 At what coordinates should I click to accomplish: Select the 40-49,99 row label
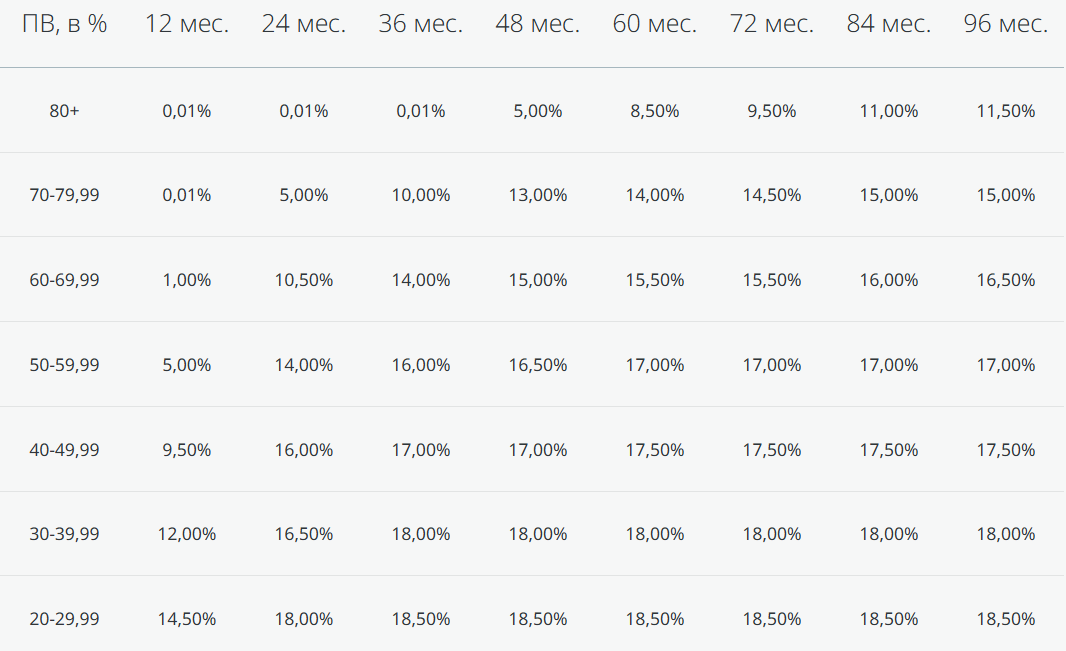tap(64, 450)
